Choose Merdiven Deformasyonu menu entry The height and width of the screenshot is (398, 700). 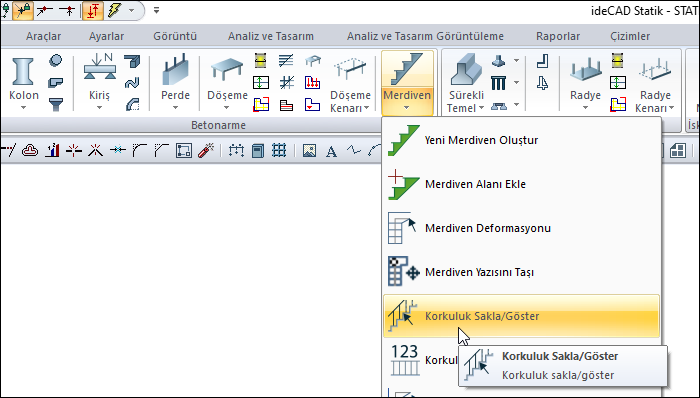click(521, 228)
